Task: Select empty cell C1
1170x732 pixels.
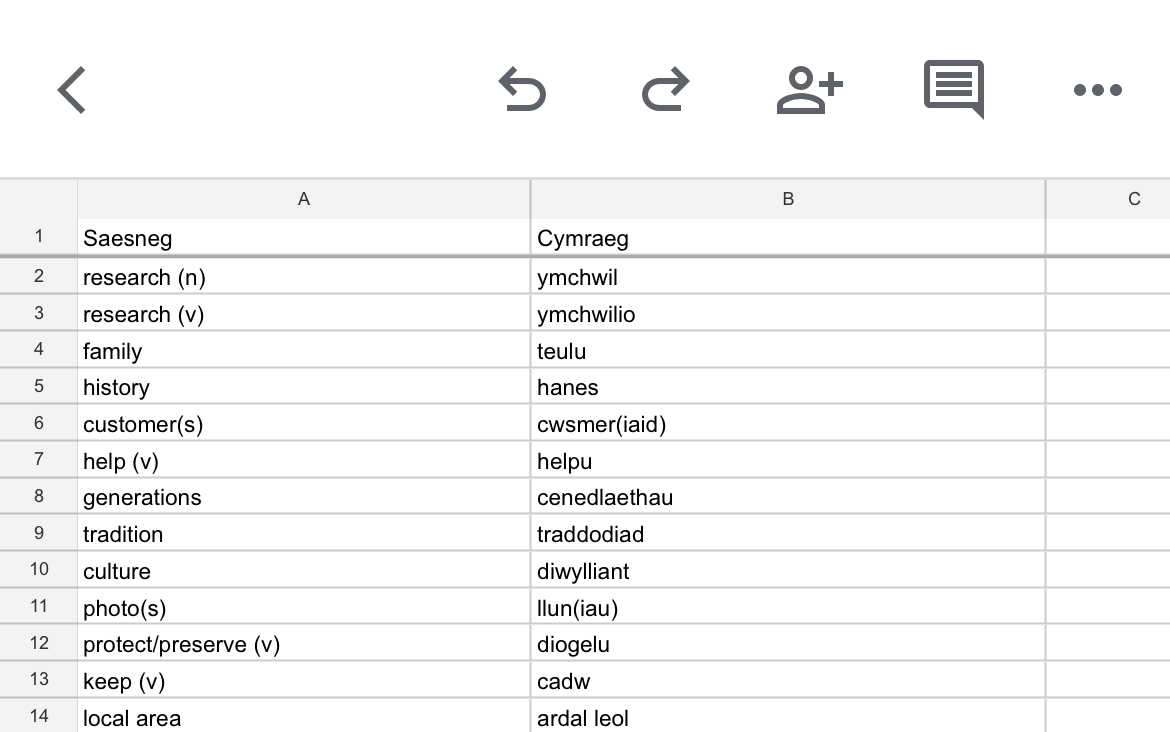Action: [x=1108, y=238]
